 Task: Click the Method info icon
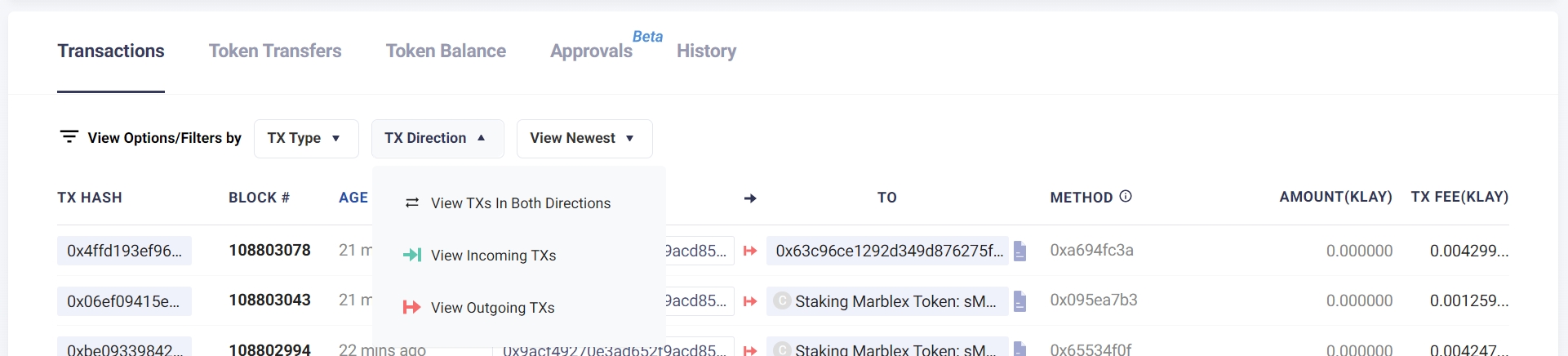pyautogui.click(x=1126, y=196)
